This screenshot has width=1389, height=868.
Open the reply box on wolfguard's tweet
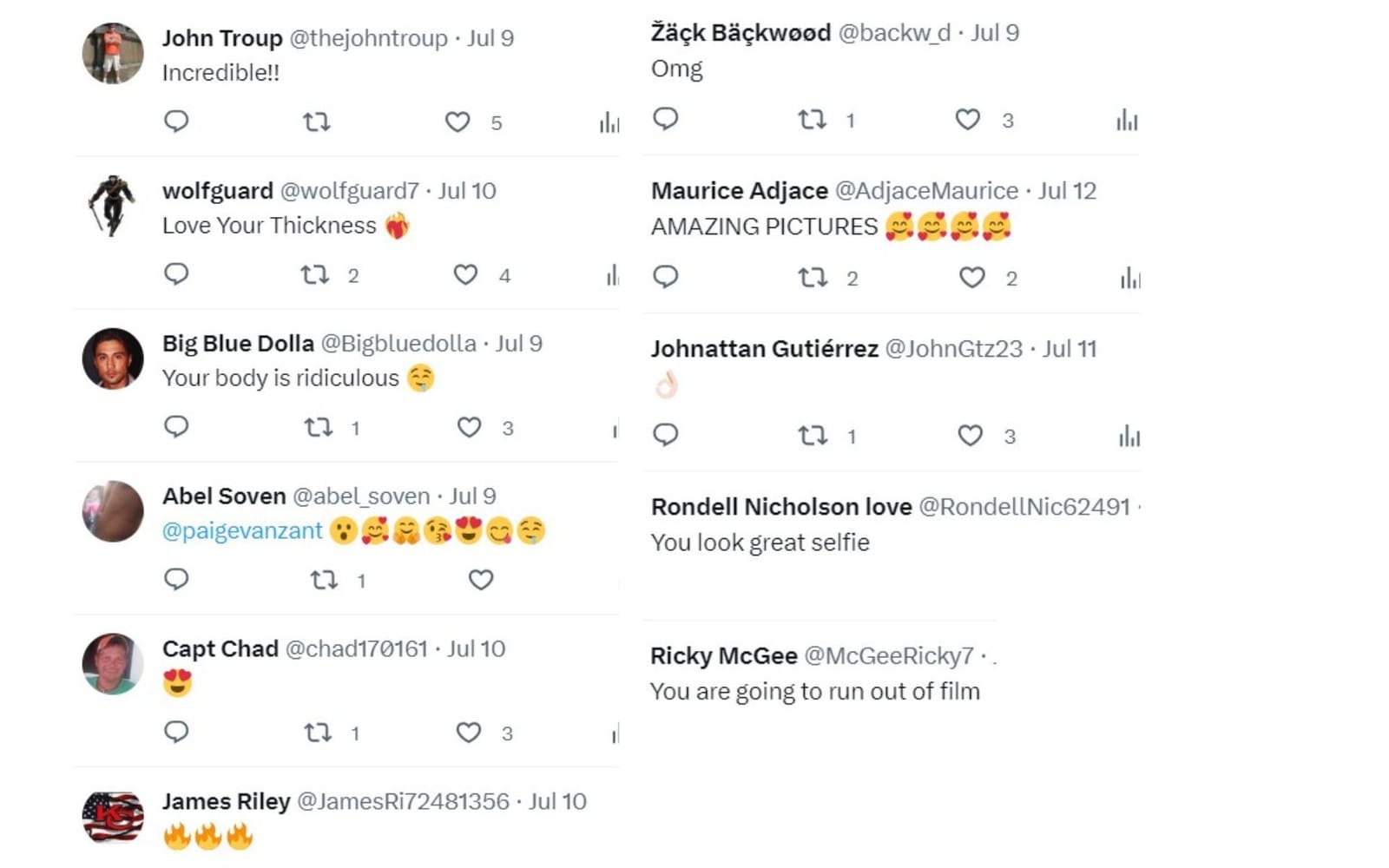click(x=177, y=275)
